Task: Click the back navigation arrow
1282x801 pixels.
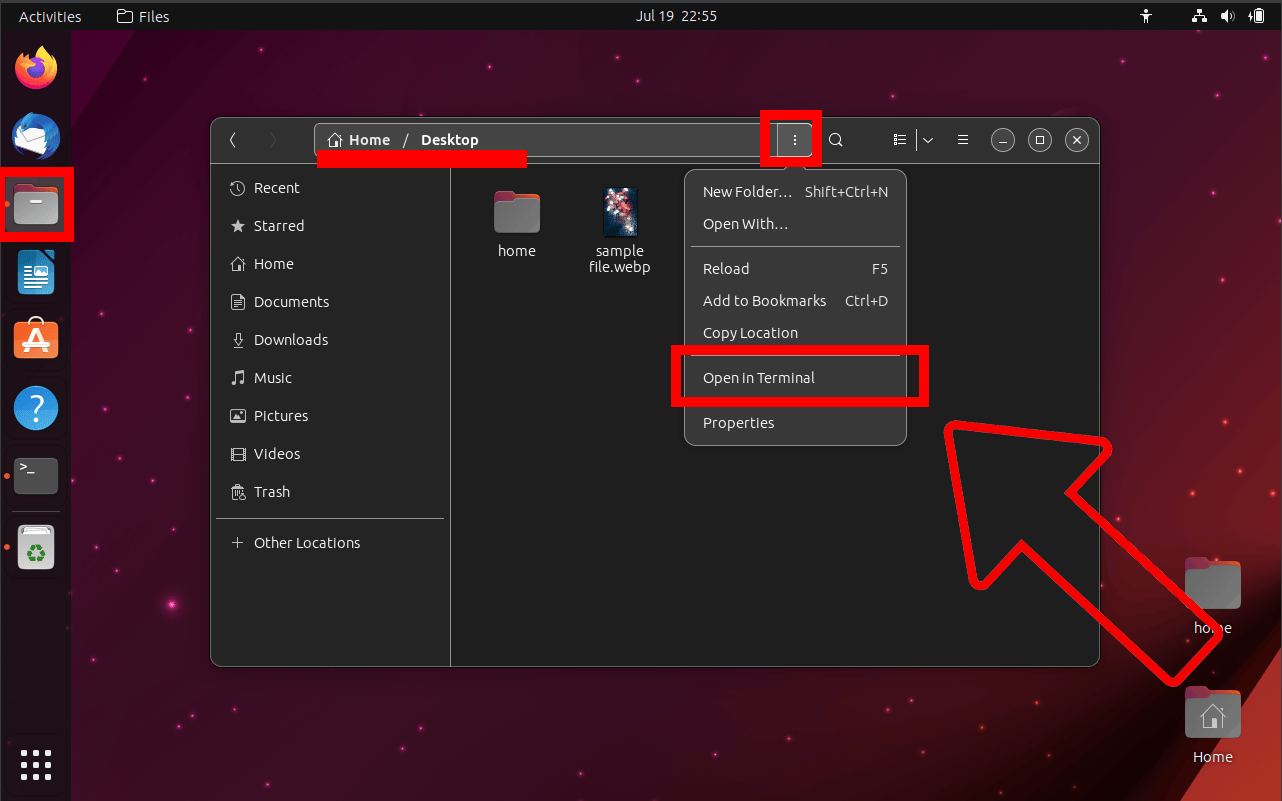Action: click(232, 140)
